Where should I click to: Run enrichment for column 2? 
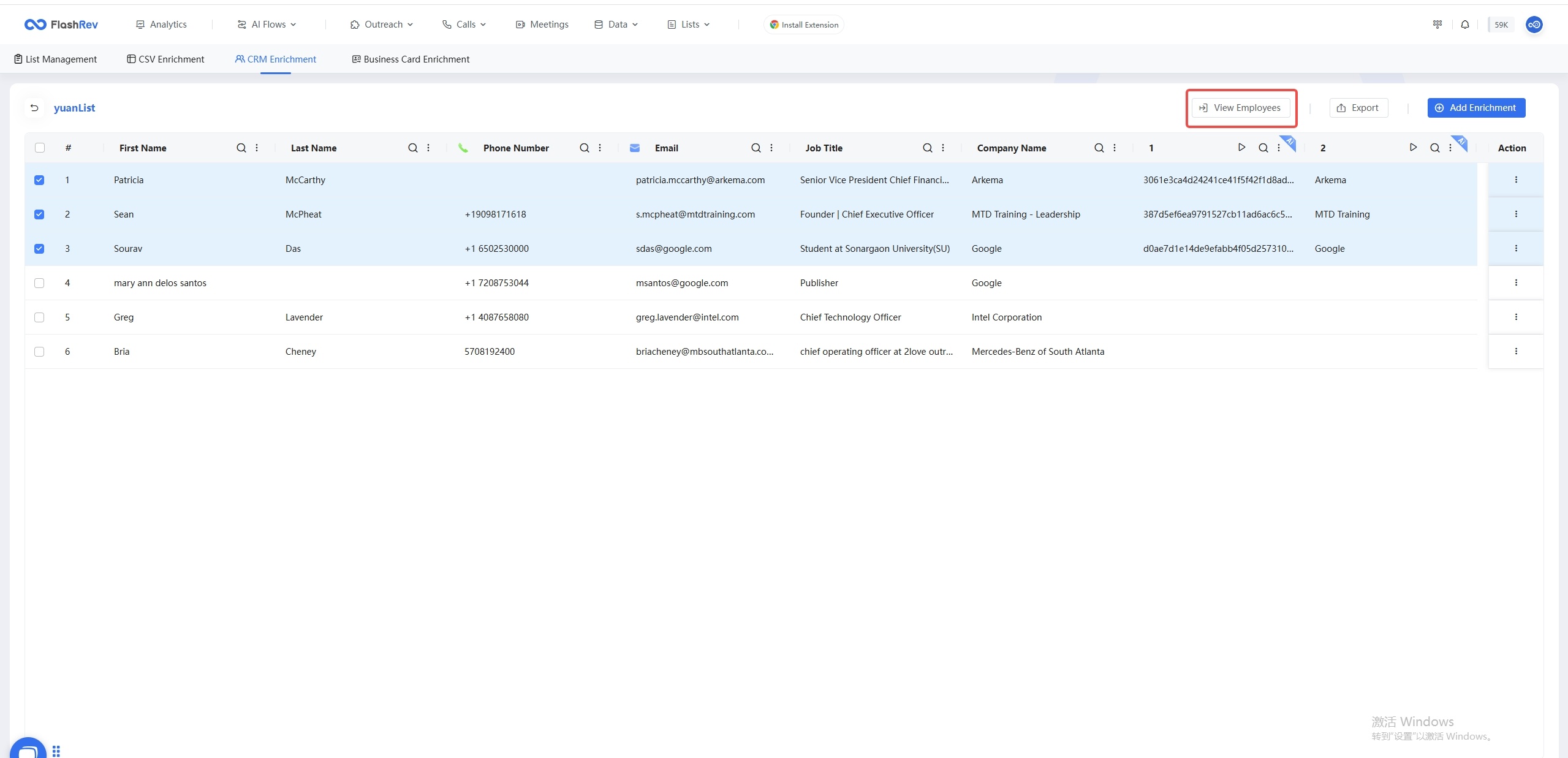click(x=1413, y=147)
